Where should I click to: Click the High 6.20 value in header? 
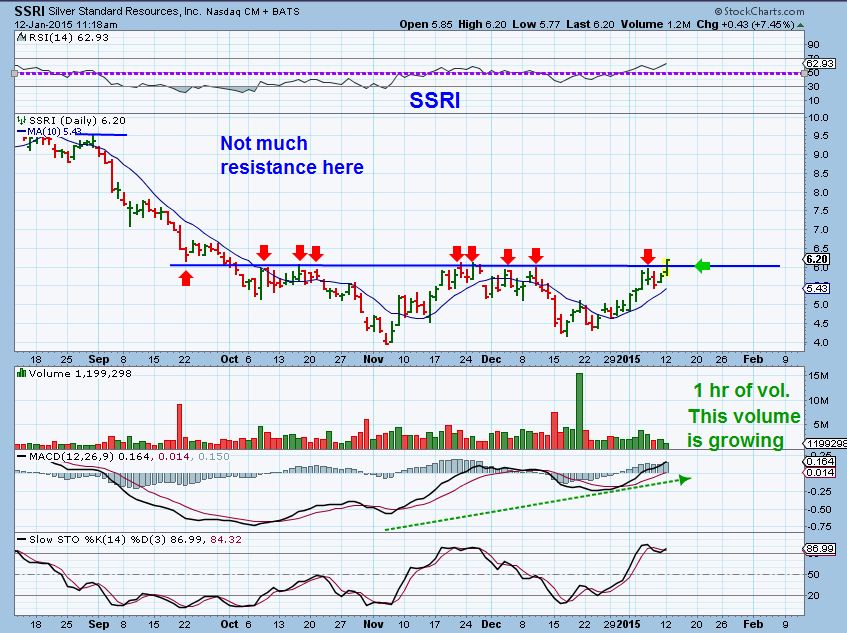(482, 24)
